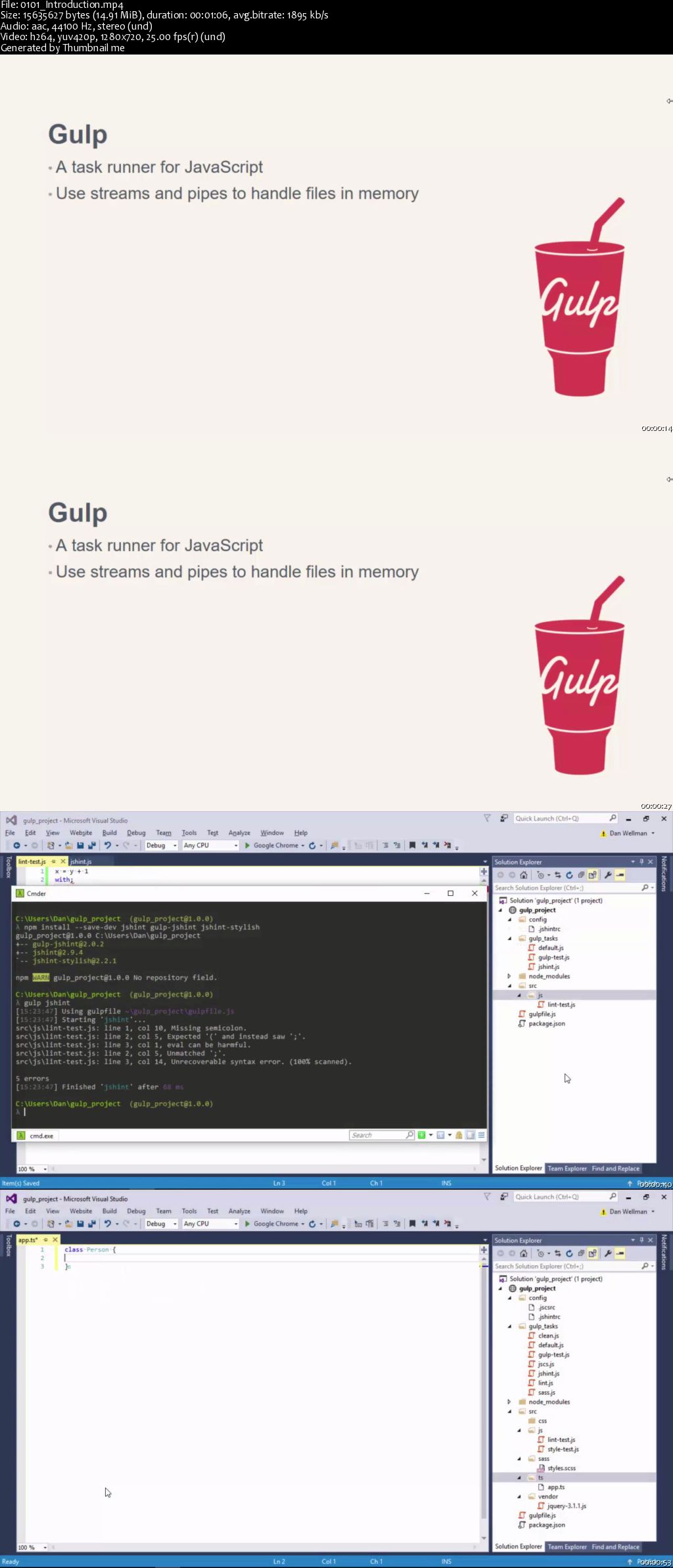Collapse the gulp_tasks folder in the app.ts frame tree
Viewport: 673px width, 1568px height.
tap(509, 1326)
